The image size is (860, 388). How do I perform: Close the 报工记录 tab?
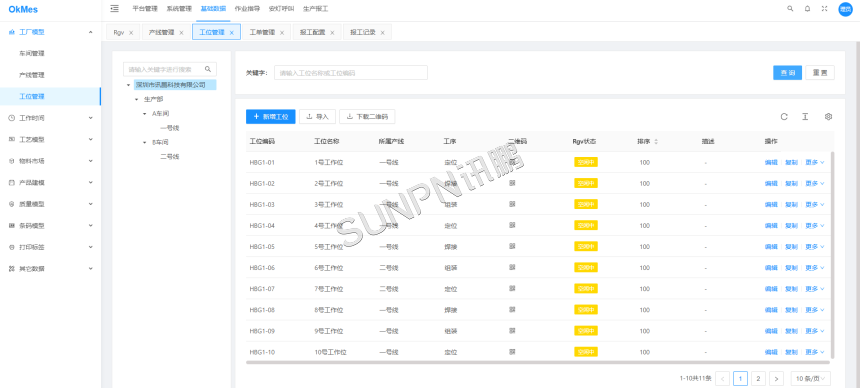point(382,32)
